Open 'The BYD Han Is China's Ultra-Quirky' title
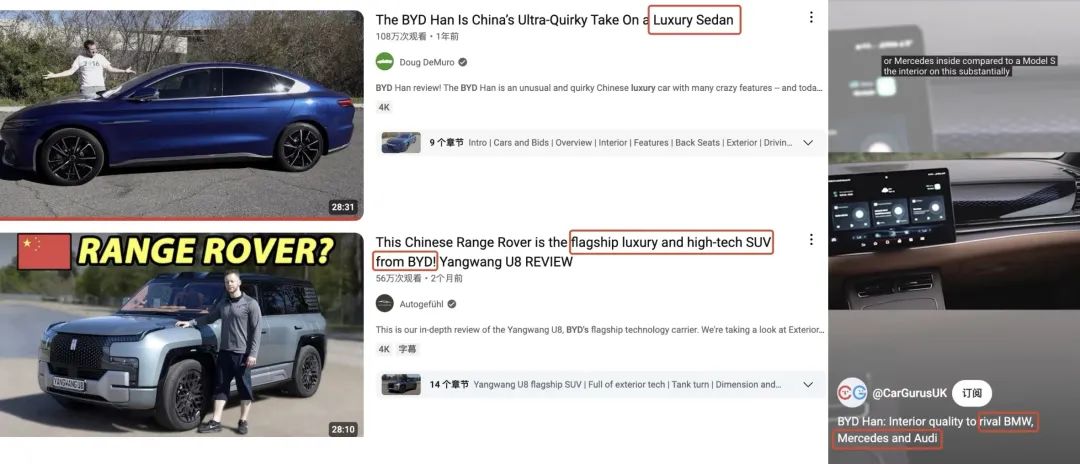Viewport: 1080px width, 464px height. coord(557,20)
